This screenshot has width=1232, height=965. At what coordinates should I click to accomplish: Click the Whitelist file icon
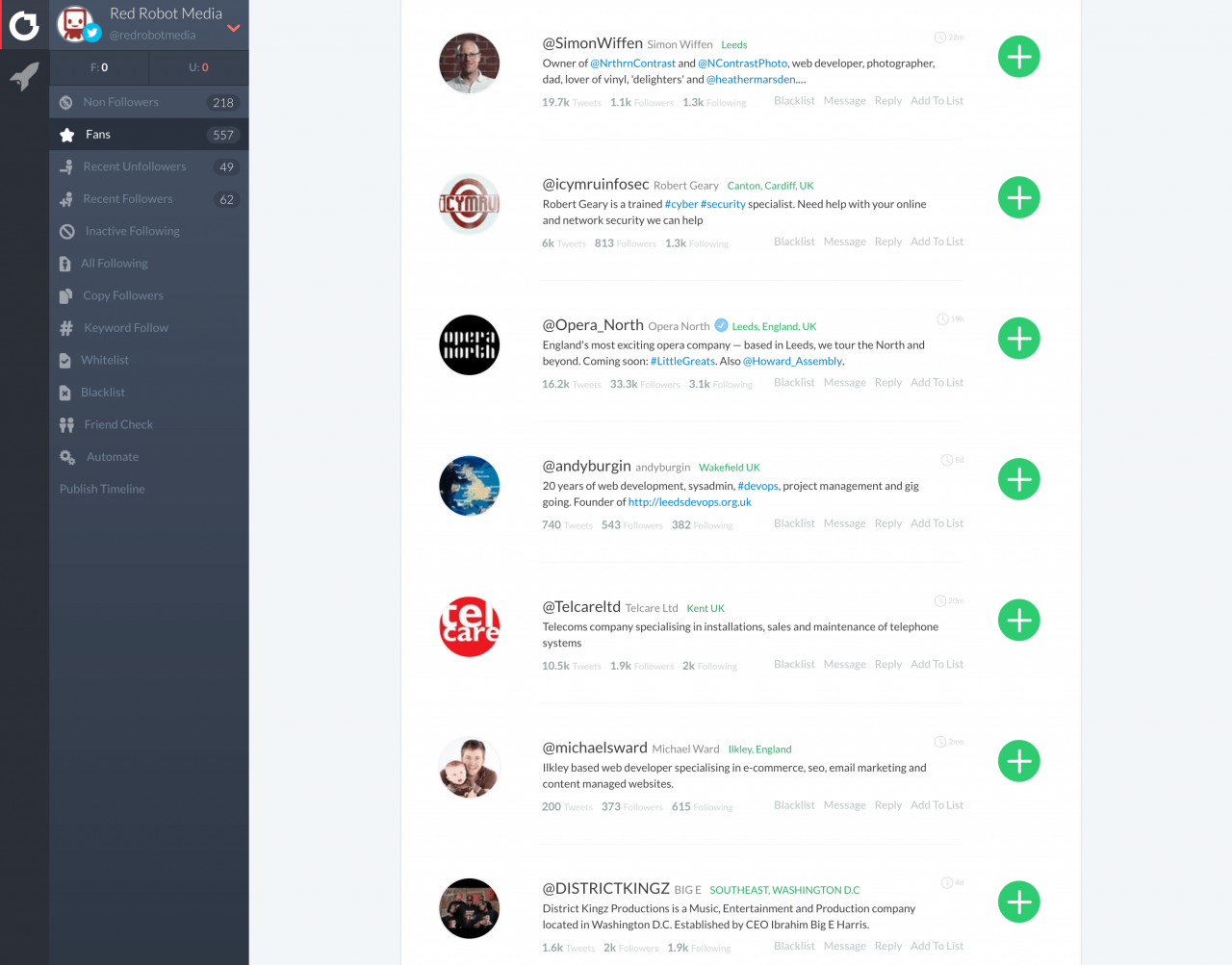tap(65, 361)
